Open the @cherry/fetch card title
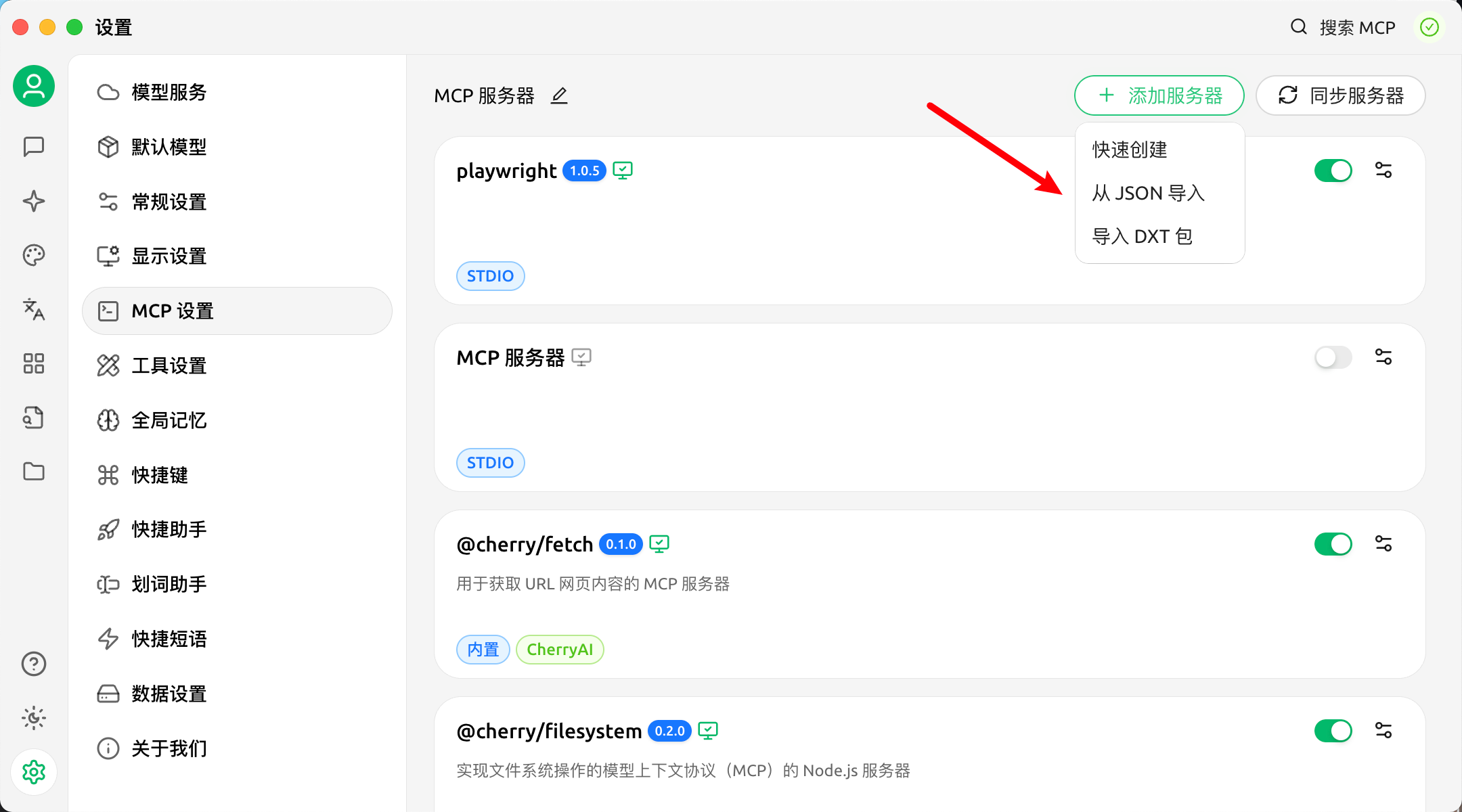The height and width of the screenshot is (812, 1462). point(525,545)
